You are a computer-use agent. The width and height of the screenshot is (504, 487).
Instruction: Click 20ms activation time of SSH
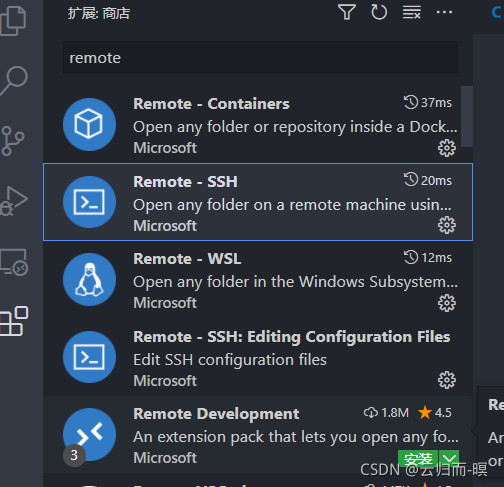428,180
